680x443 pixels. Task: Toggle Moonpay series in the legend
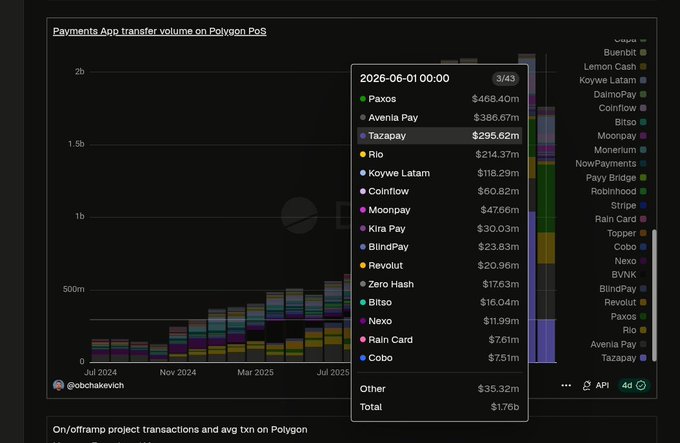click(622, 136)
